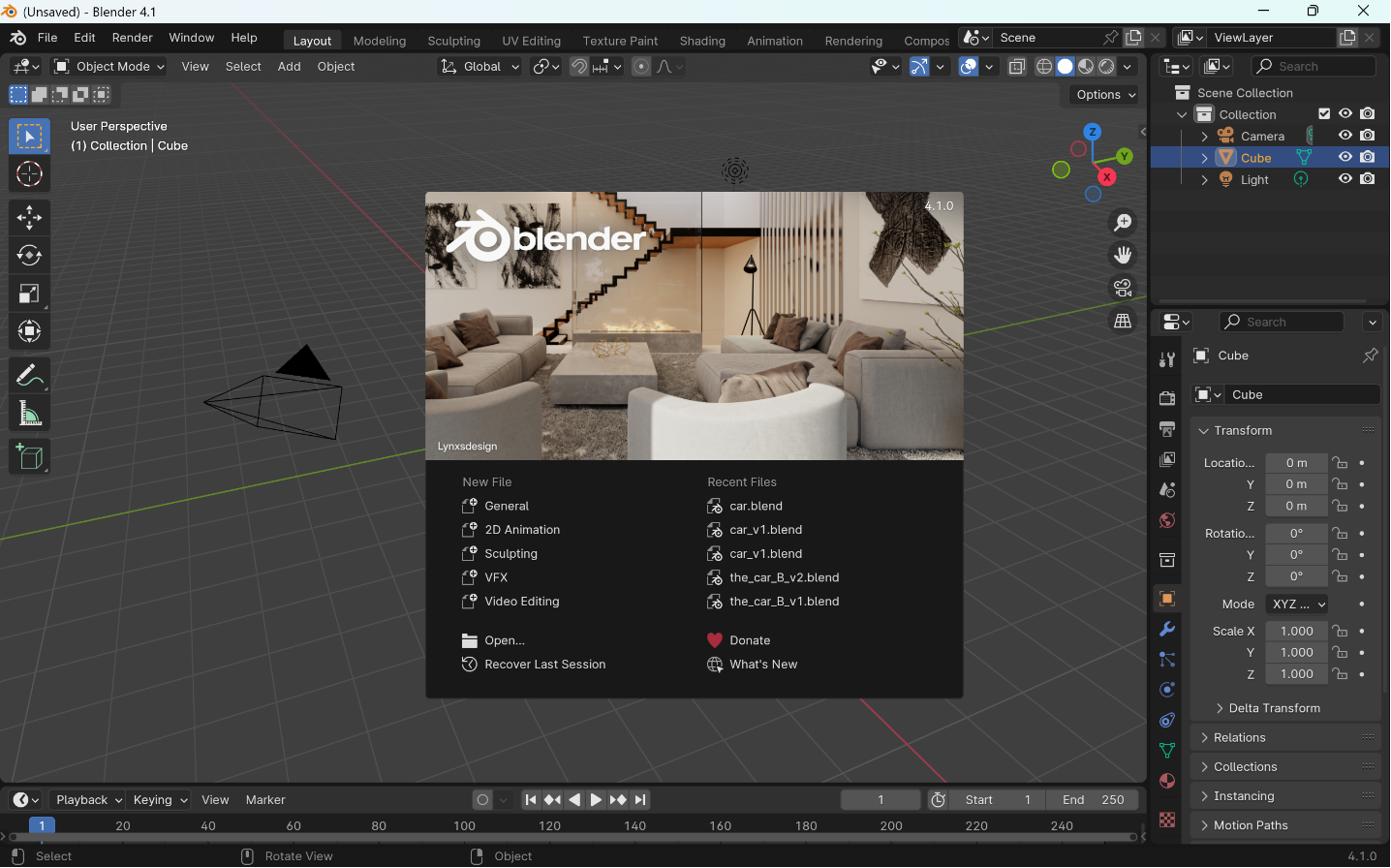1391x868 pixels.
Task: Open the Texture properties checker tab
Action: pos(1167,820)
